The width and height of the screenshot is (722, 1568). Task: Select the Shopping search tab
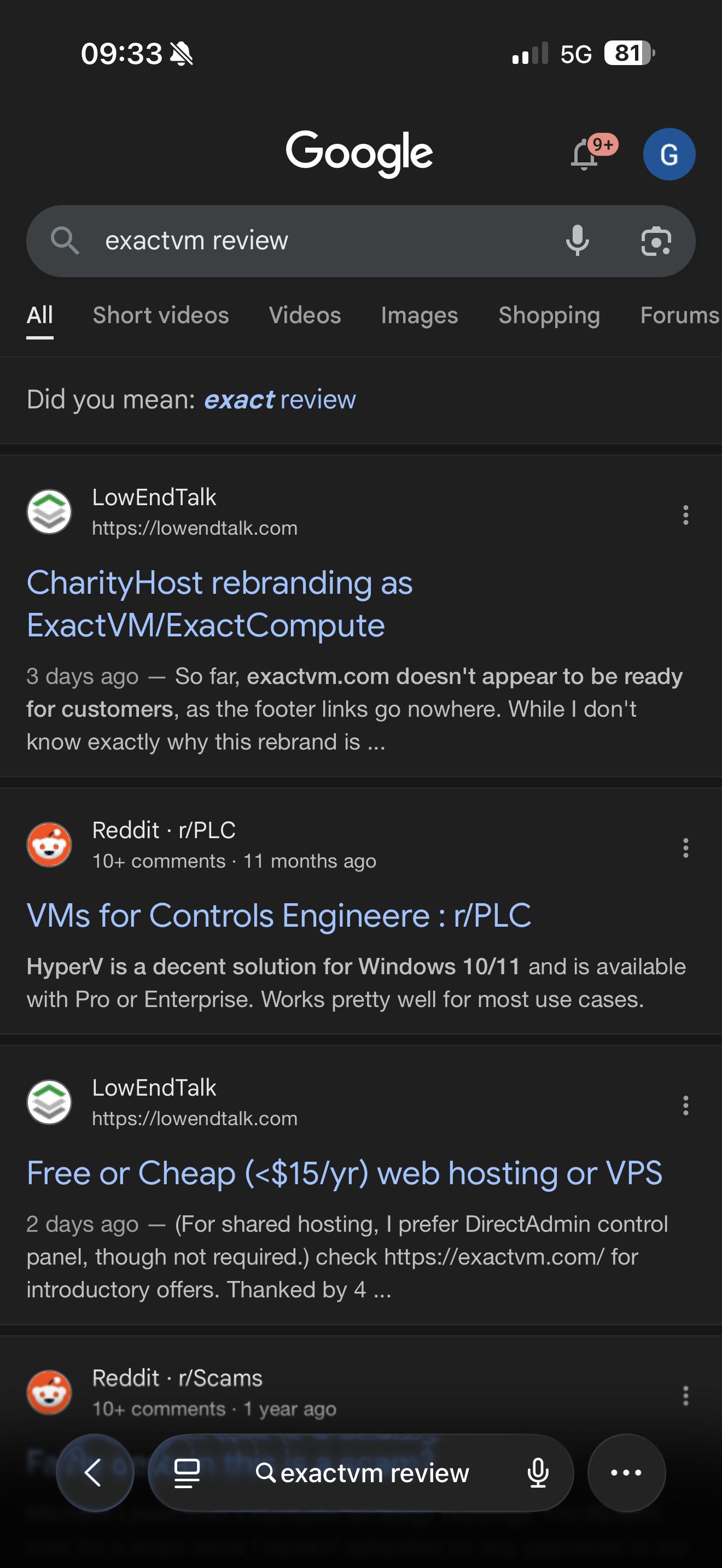point(549,315)
